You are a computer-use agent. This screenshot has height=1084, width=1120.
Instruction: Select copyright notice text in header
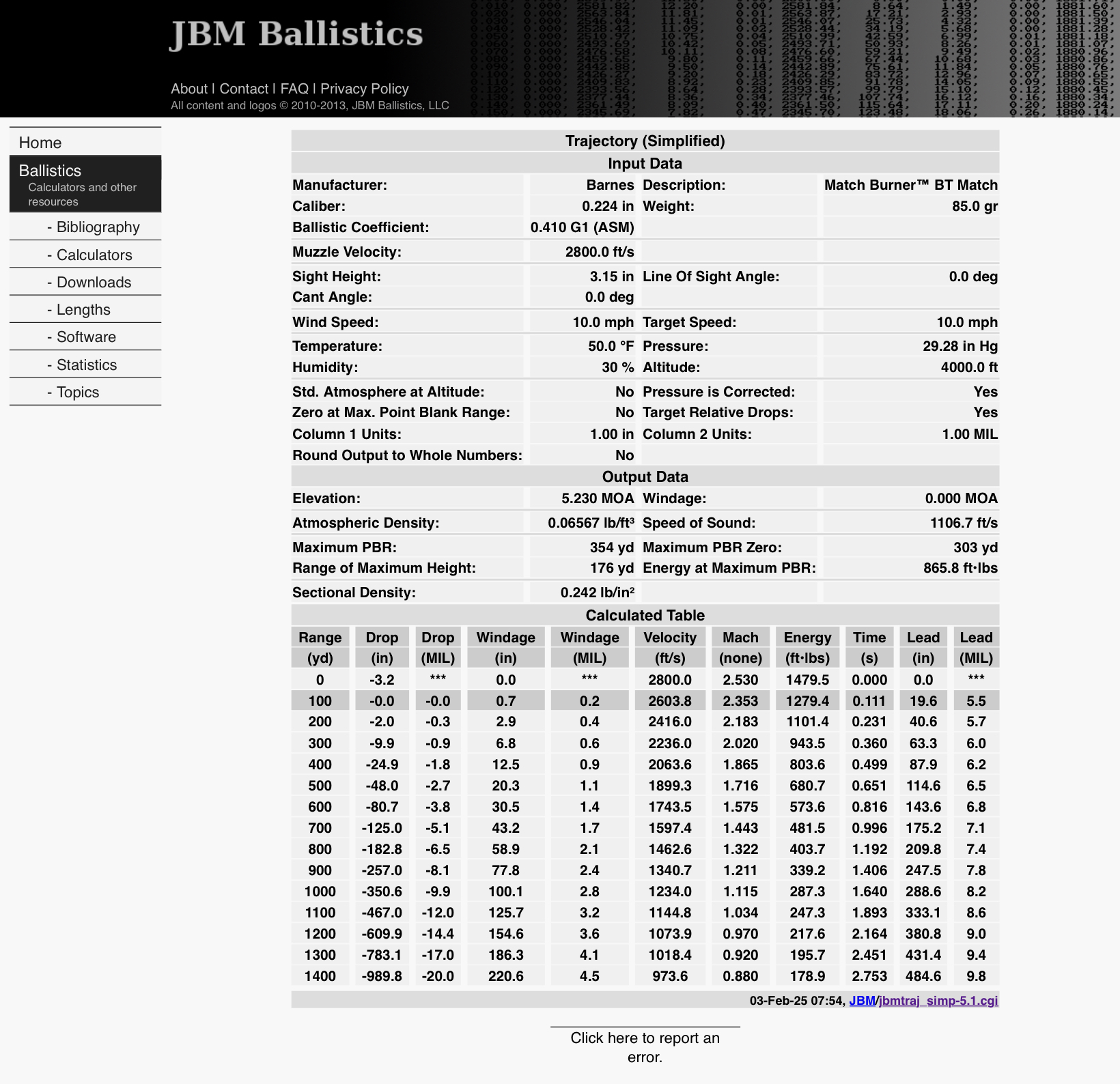pyautogui.click(x=310, y=105)
